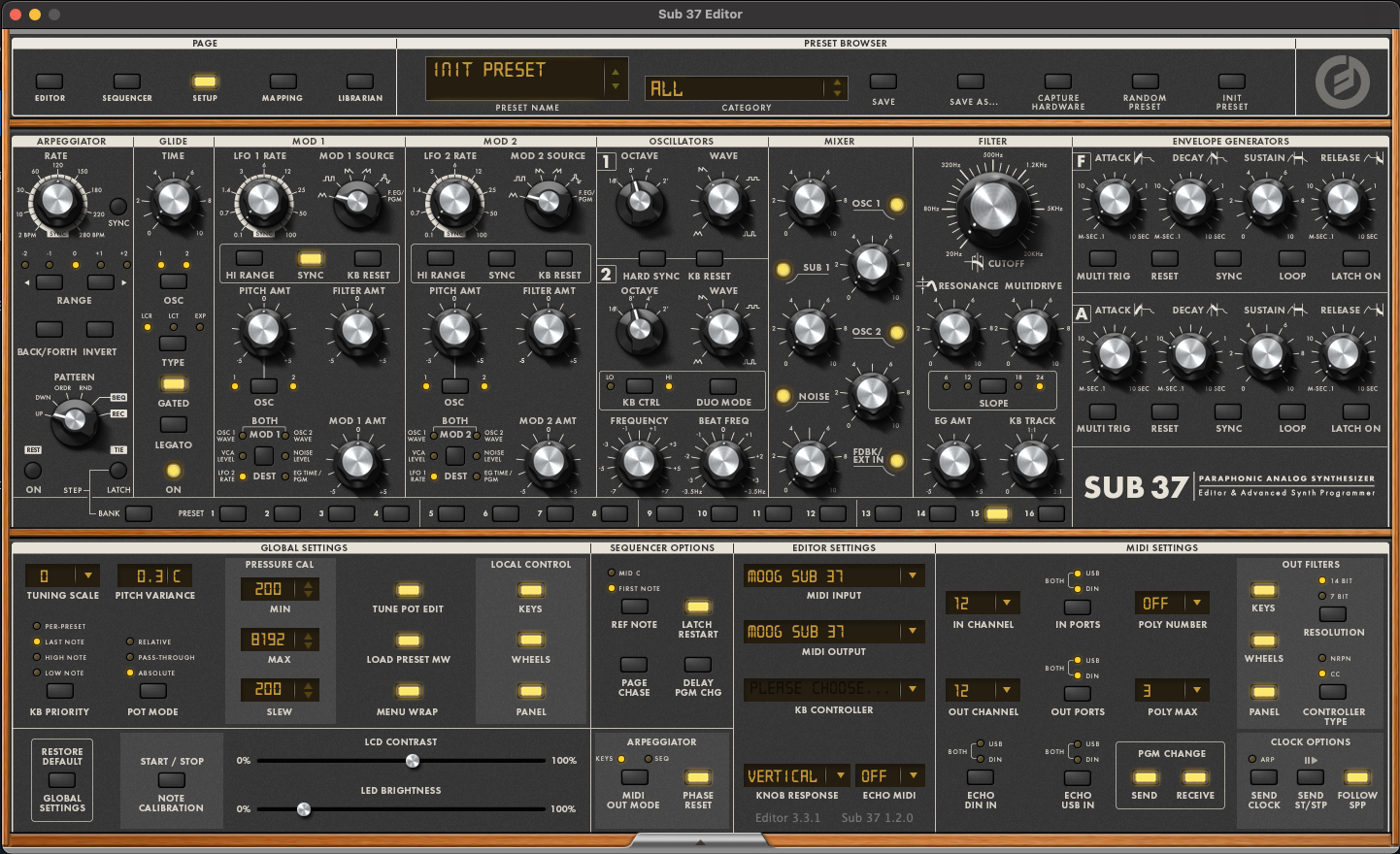Click the Init Preset button

coord(1232,82)
